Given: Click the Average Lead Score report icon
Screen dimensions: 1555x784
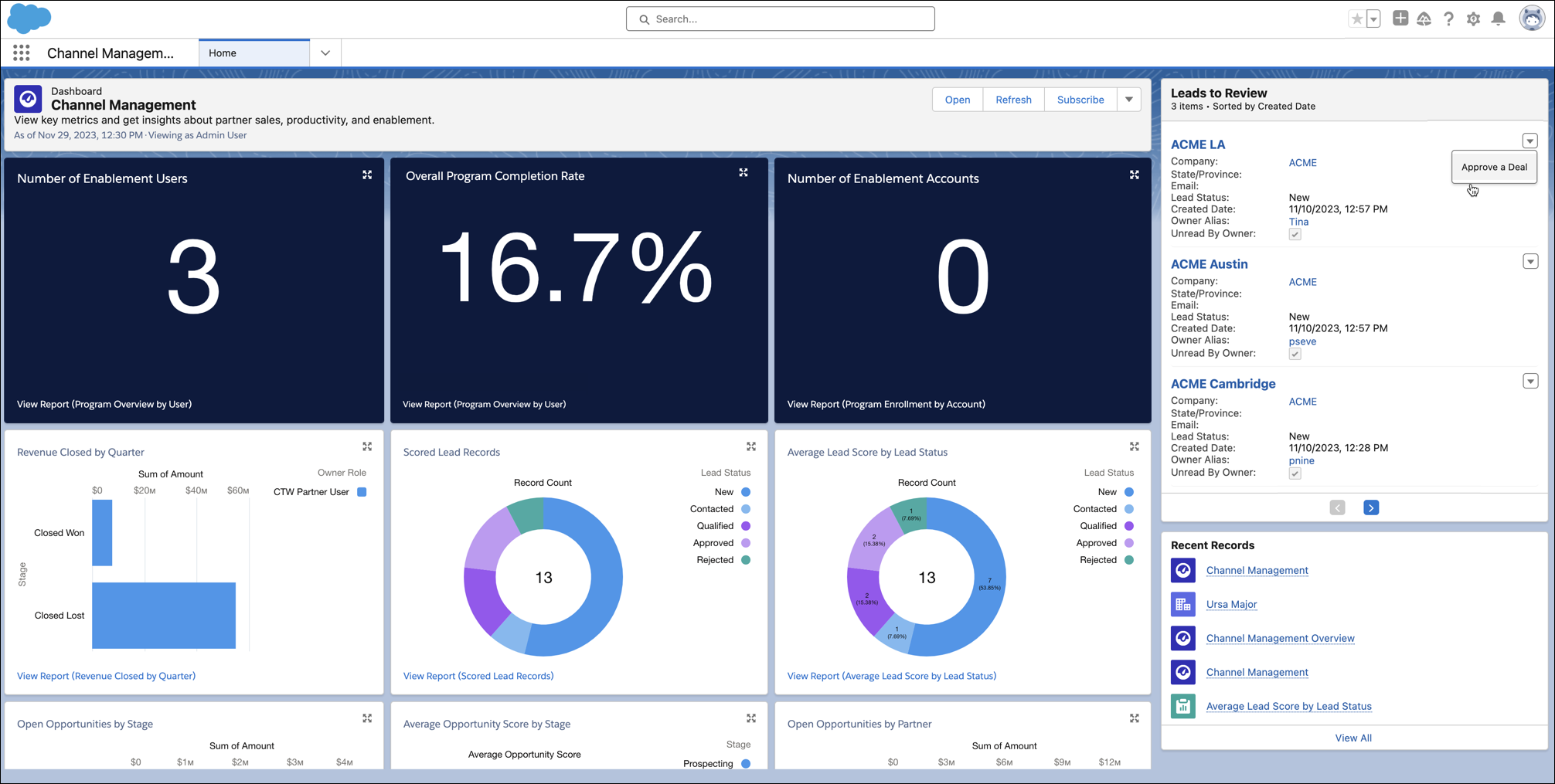Looking at the screenshot, I should (1183, 706).
